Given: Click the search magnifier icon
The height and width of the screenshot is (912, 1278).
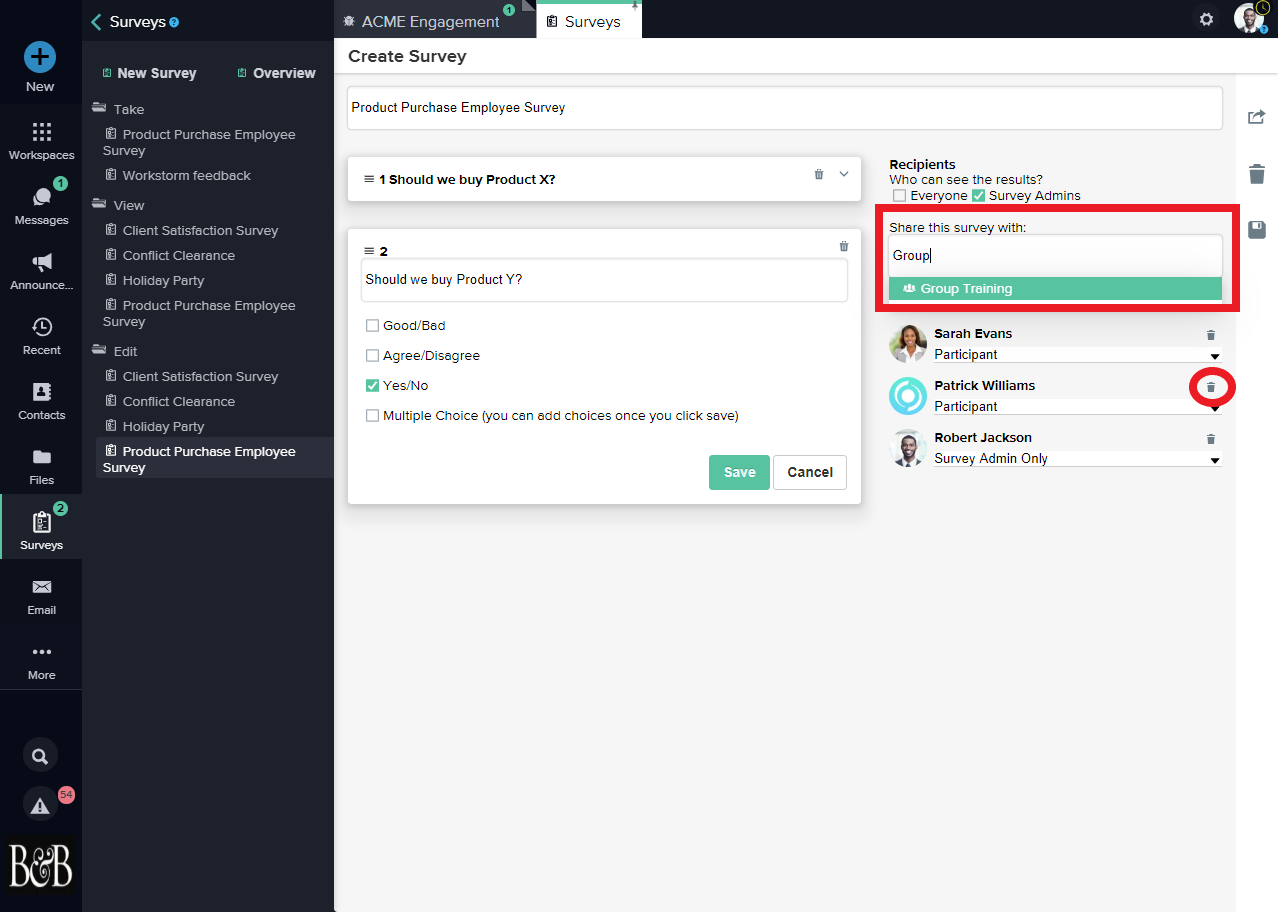Looking at the screenshot, I should click(x=40, y=756).
